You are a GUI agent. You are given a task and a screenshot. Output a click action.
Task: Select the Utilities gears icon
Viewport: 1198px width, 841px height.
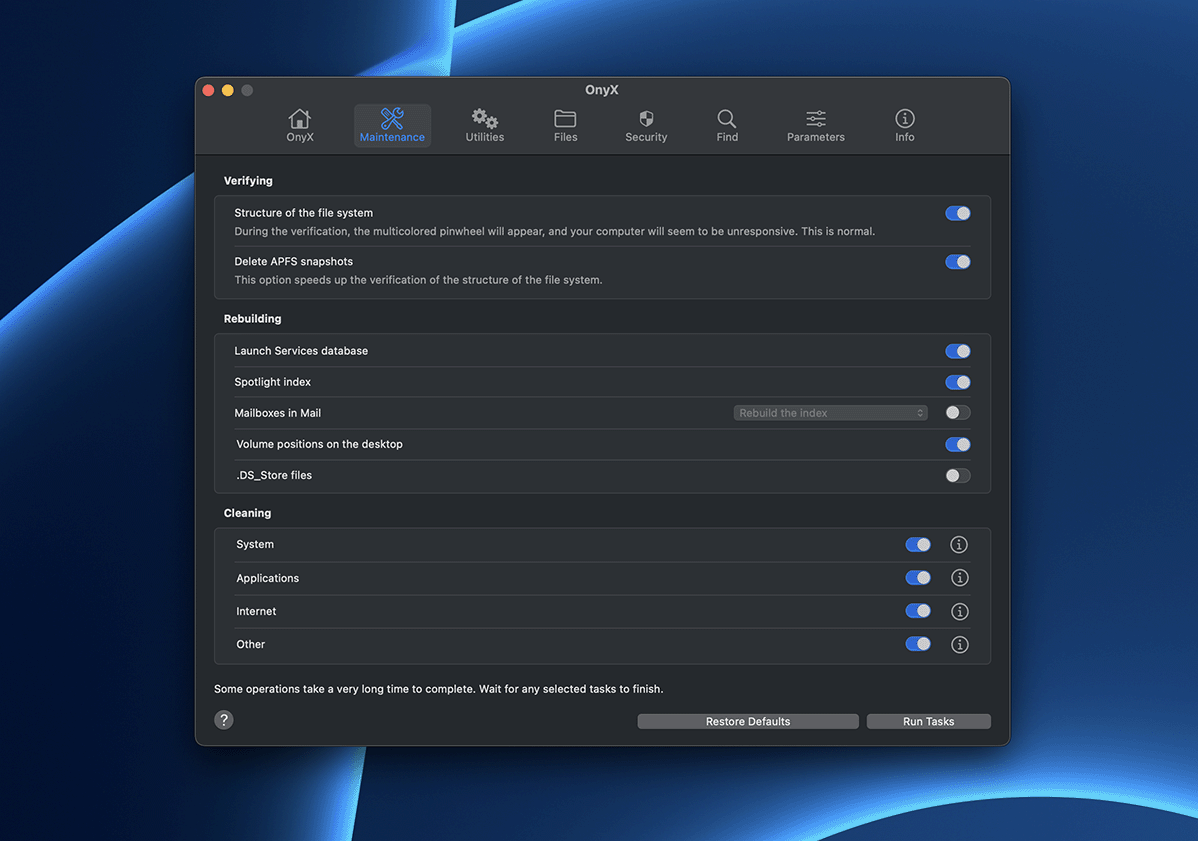485,119
